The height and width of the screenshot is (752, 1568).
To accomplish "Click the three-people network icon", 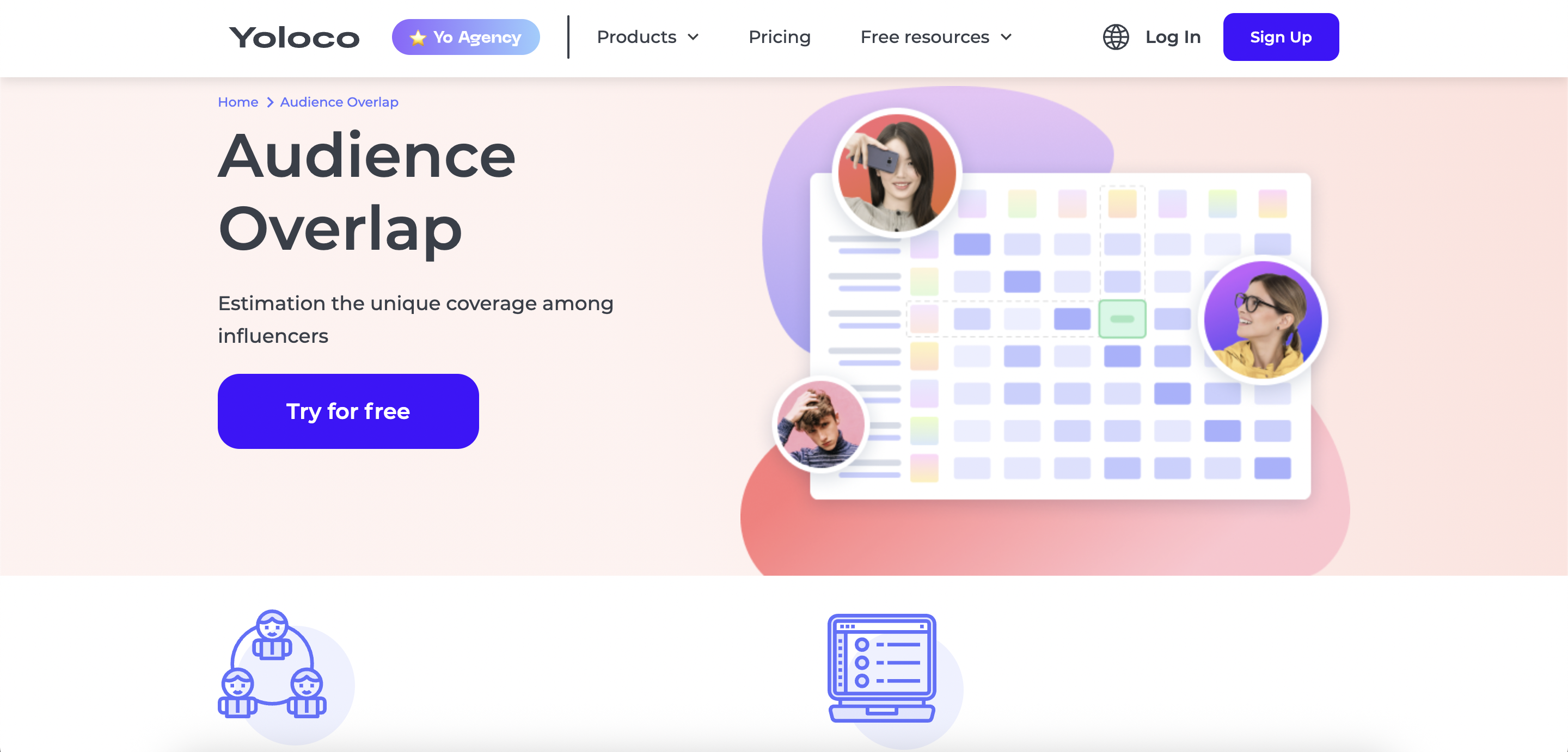I will click(x=273, y=664).
